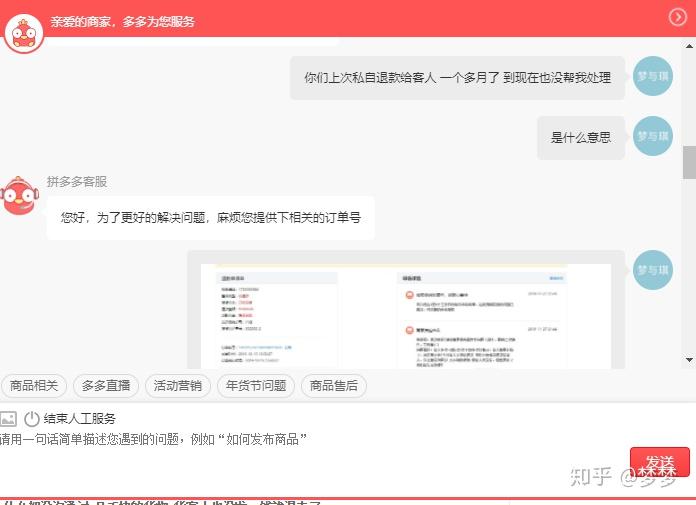Click the red 发送 send button
The width and height of the screenshot is (696, 505).
coord(660,462)
